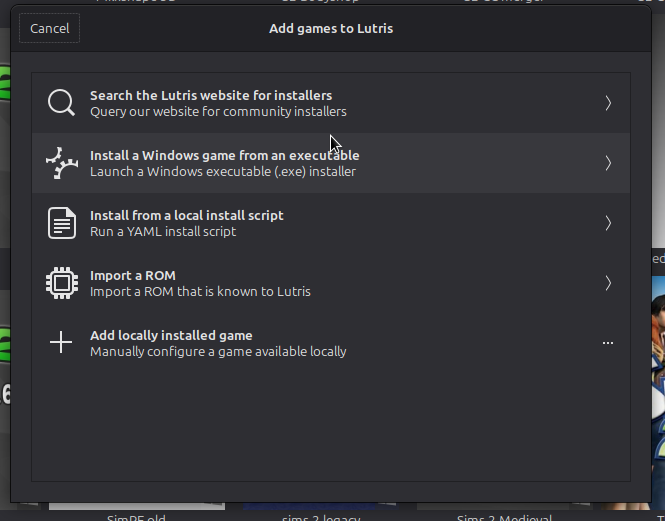Screen dimensions: 665x521
Task: Open chevron for Install a Windows game row
Action: [x=608, y=163]
